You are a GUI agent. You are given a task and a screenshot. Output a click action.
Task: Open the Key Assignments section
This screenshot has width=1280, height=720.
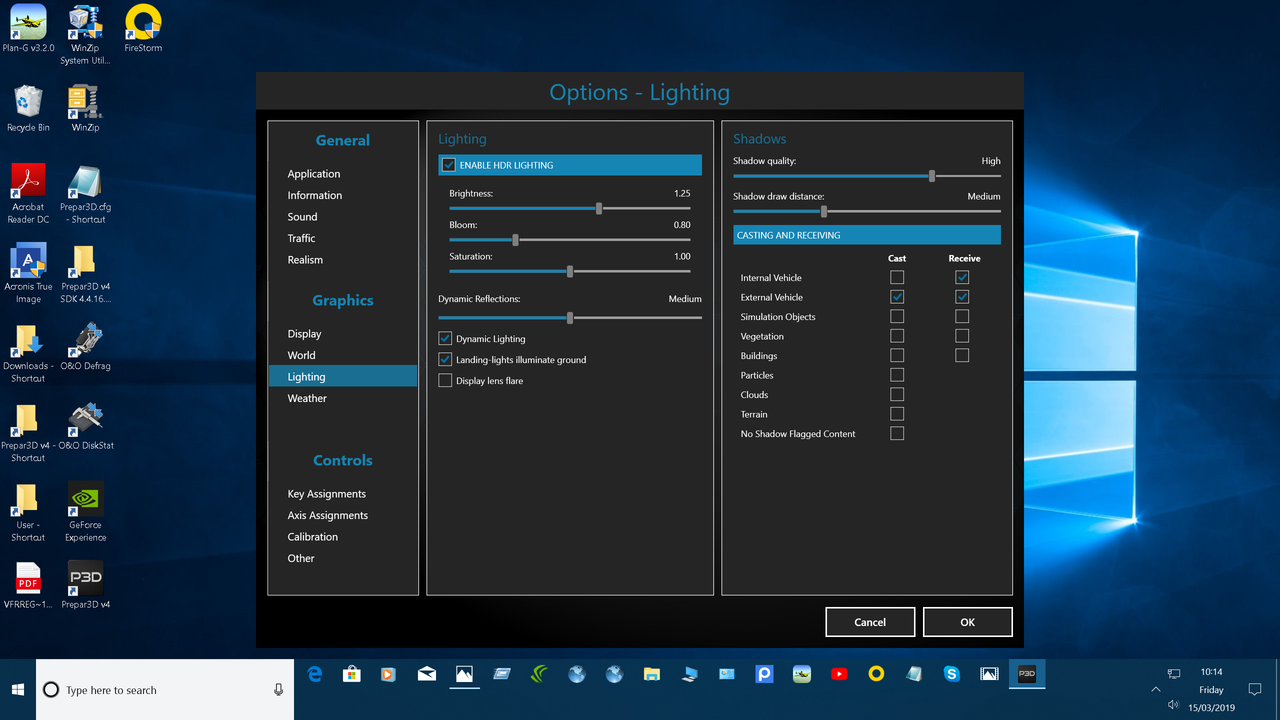327,493
